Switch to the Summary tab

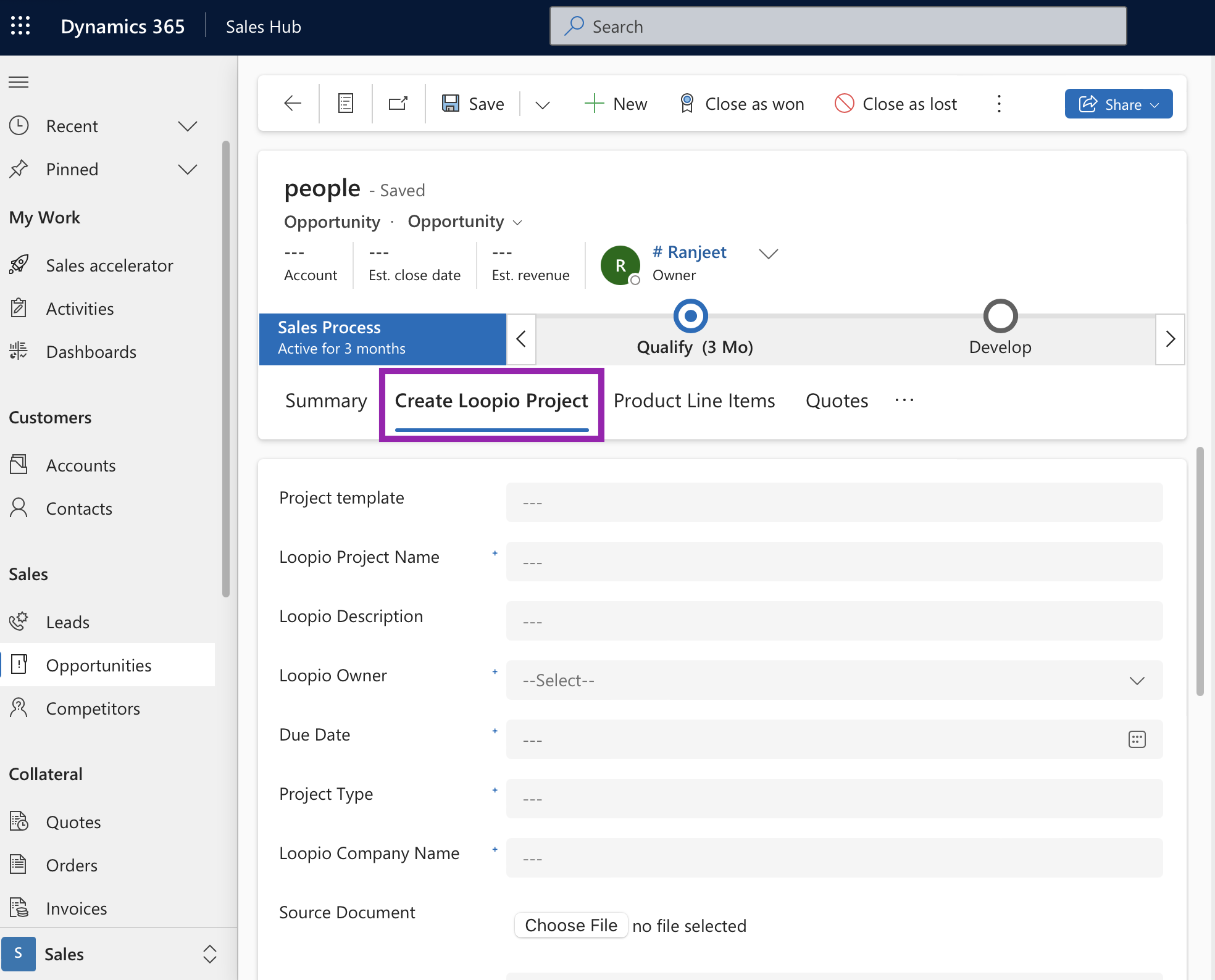pyautogui.click(x=326, y=401)
